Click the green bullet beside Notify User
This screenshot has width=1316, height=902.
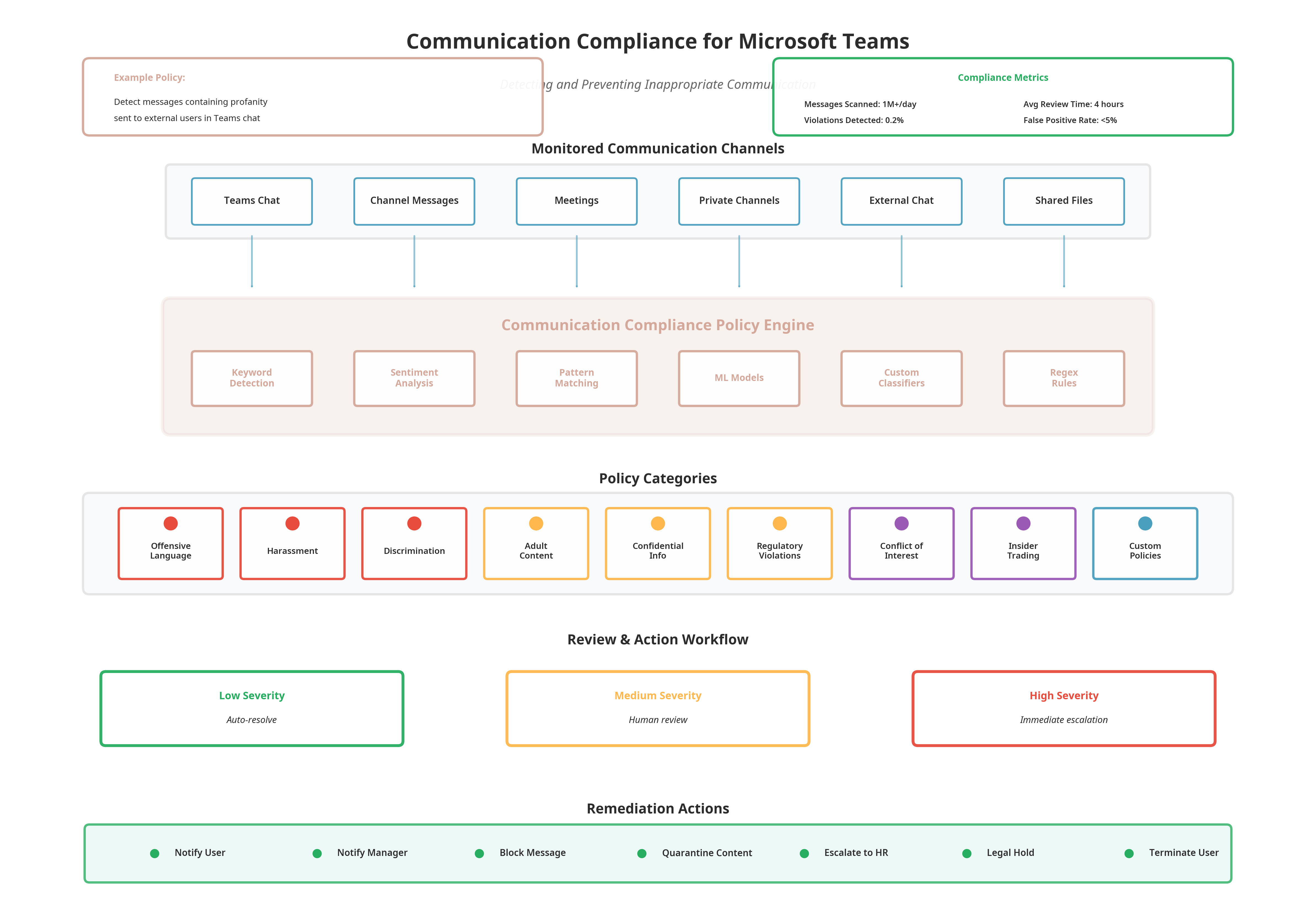pyautogui.click(x=154, y=853)
